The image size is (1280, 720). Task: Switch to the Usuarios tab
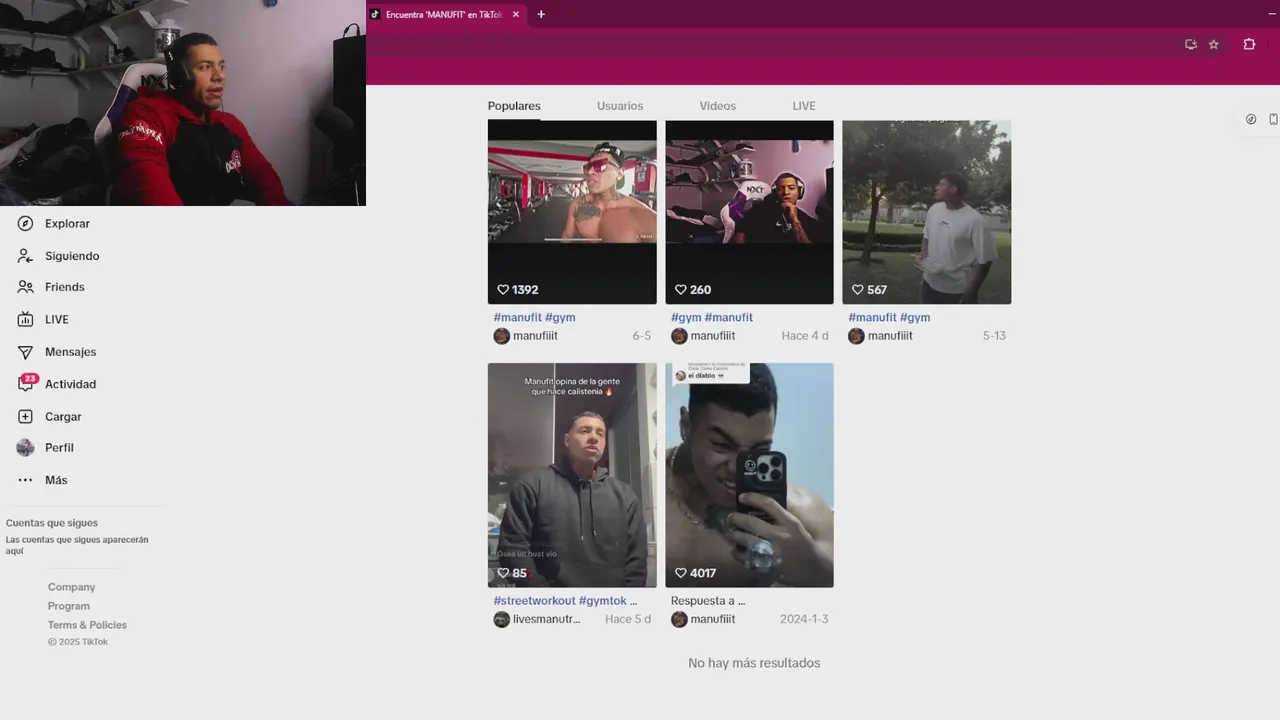point(620,106)
